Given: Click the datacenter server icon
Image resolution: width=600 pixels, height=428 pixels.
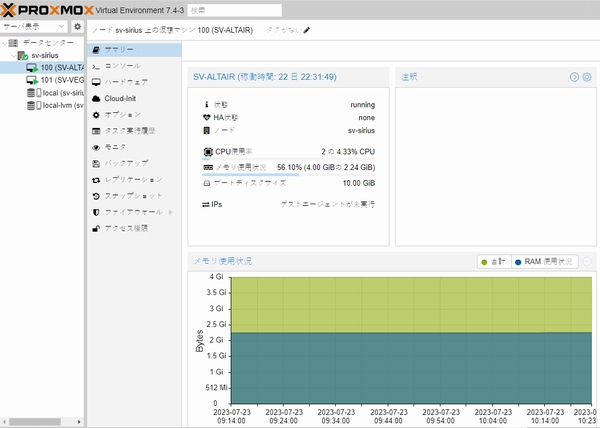Looking at the screenshot, I should 13,42.
